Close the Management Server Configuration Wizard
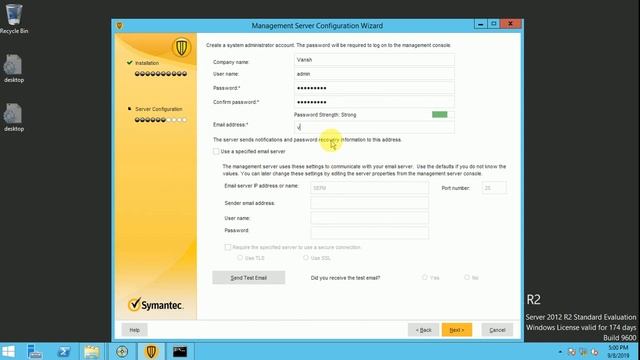The width and height of the screenshot is (640, 360). (511, 24)
